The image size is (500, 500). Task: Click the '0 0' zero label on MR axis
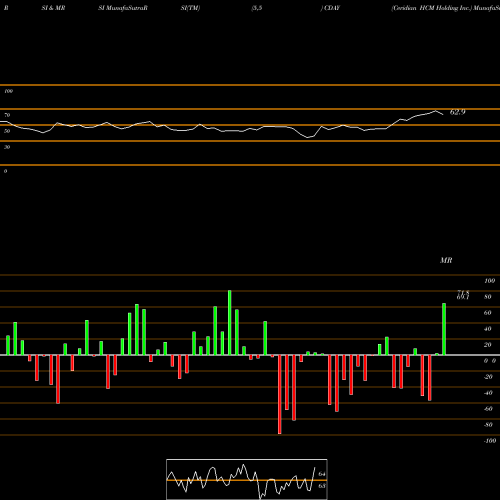pyautogui.click(x=490, y=361)
